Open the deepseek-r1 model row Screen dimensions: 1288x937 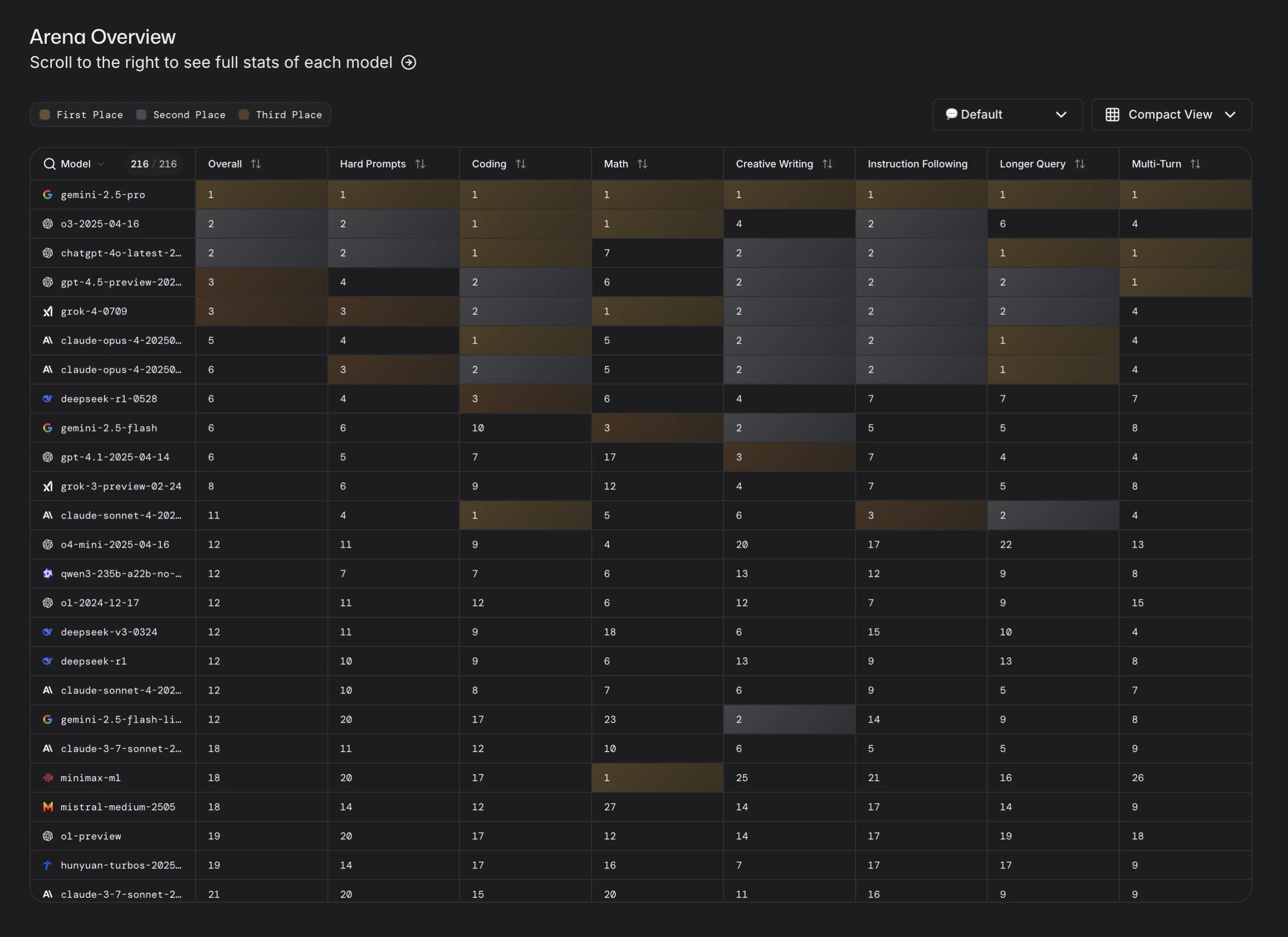(640, 661)
